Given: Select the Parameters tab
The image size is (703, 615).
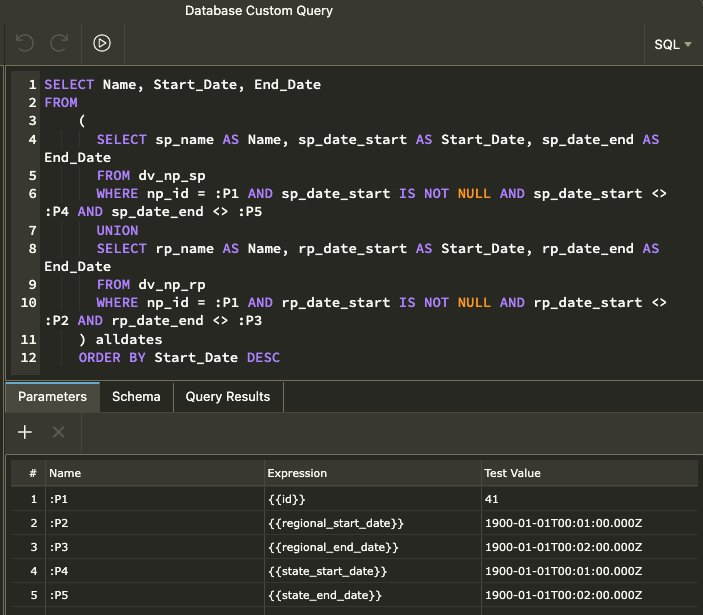Looking at the screenshot, I should (x=52, y=397).
